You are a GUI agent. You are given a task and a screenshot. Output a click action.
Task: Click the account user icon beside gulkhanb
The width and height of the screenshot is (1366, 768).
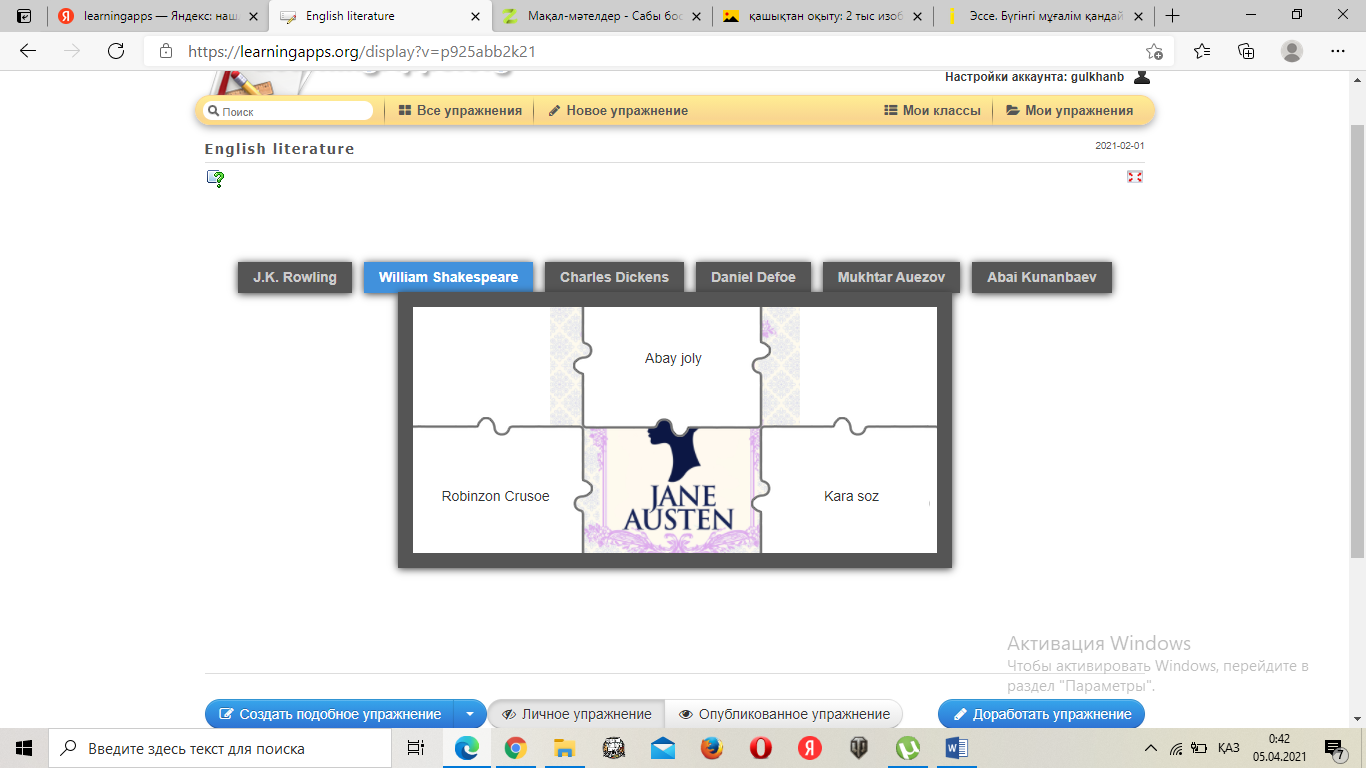pos(1142,77)
